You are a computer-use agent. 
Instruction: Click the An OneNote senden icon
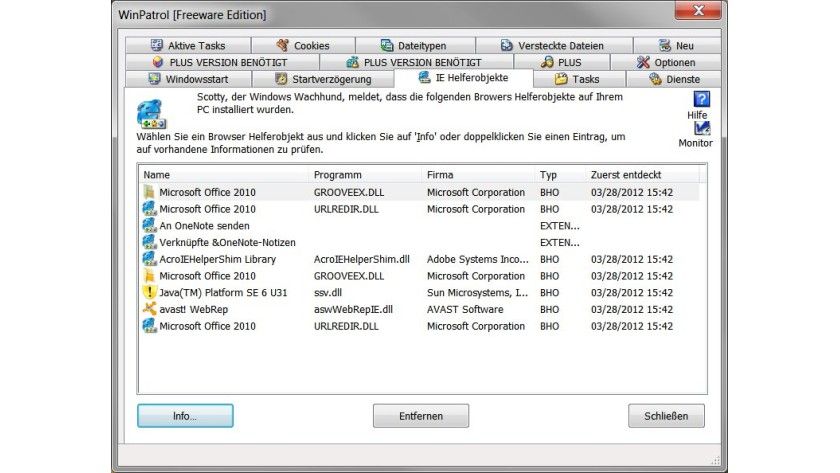tap(149, 225)
